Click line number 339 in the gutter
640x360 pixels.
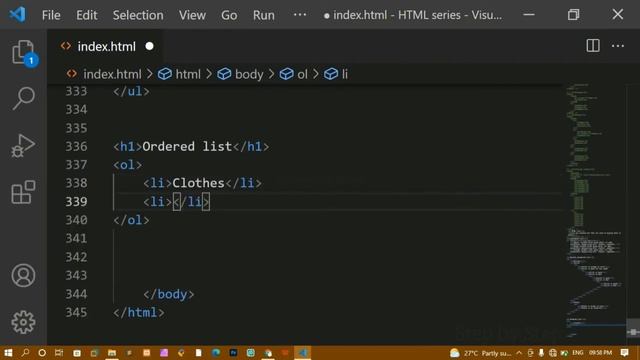pyautogui.click(x=76, y=202)
